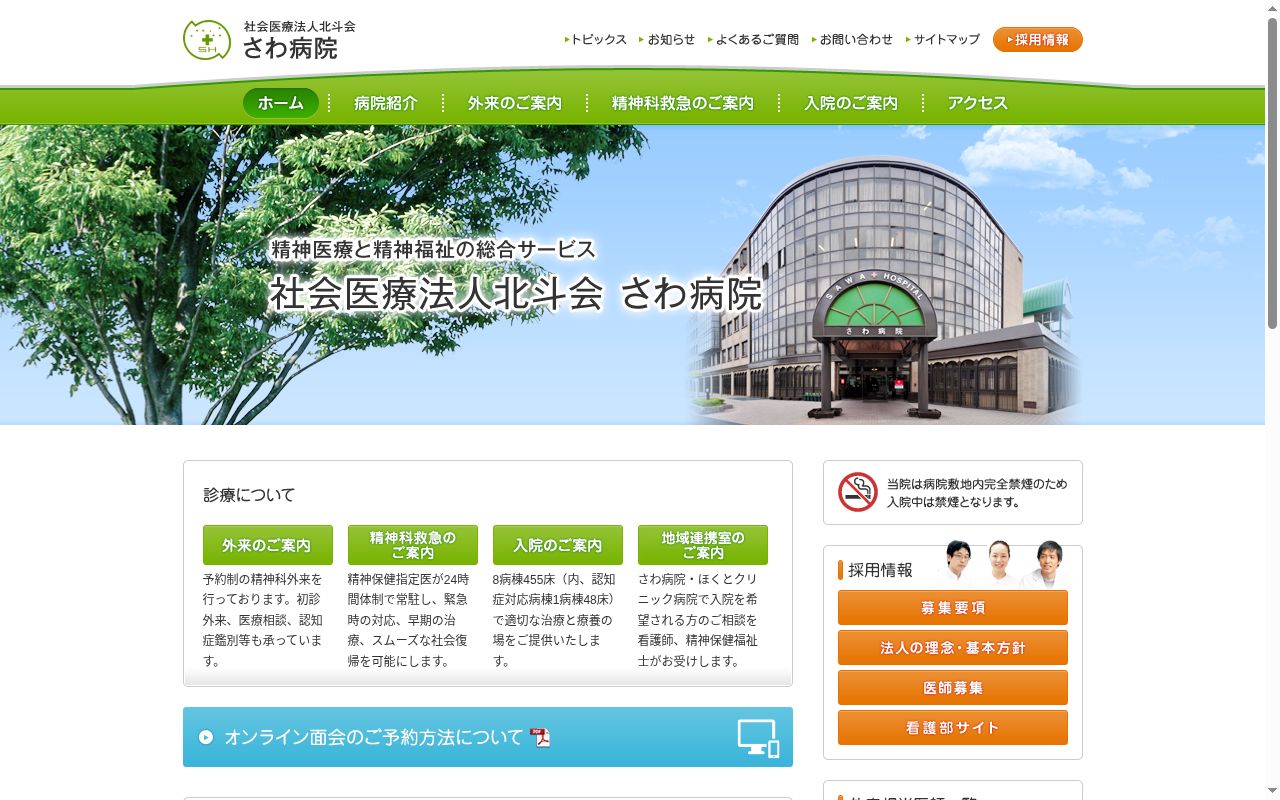Open よくあるご質問 link
The width and height of the screenshot is (1280, 800).
tap(753, 40)
